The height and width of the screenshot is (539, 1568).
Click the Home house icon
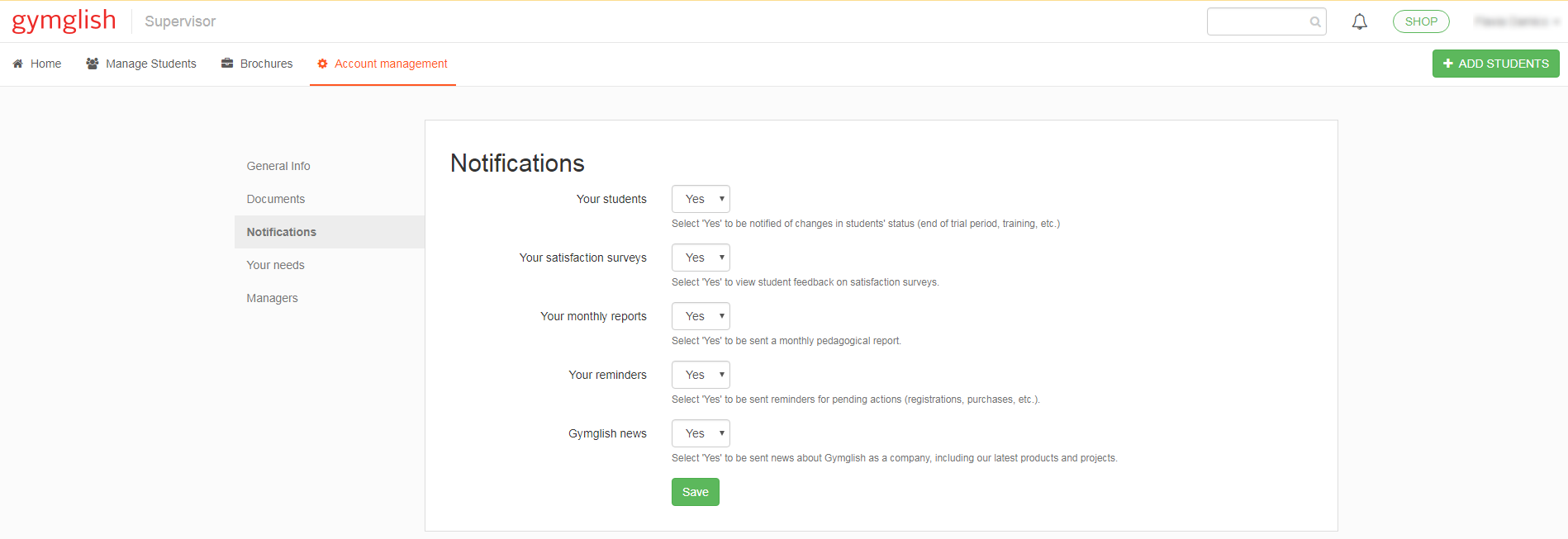pyautogui.click(x=17, y=64)
